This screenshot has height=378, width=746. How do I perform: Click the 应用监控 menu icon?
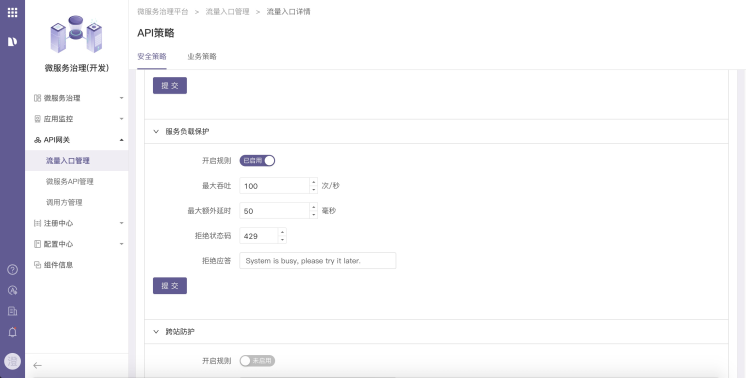coord(38,119)
